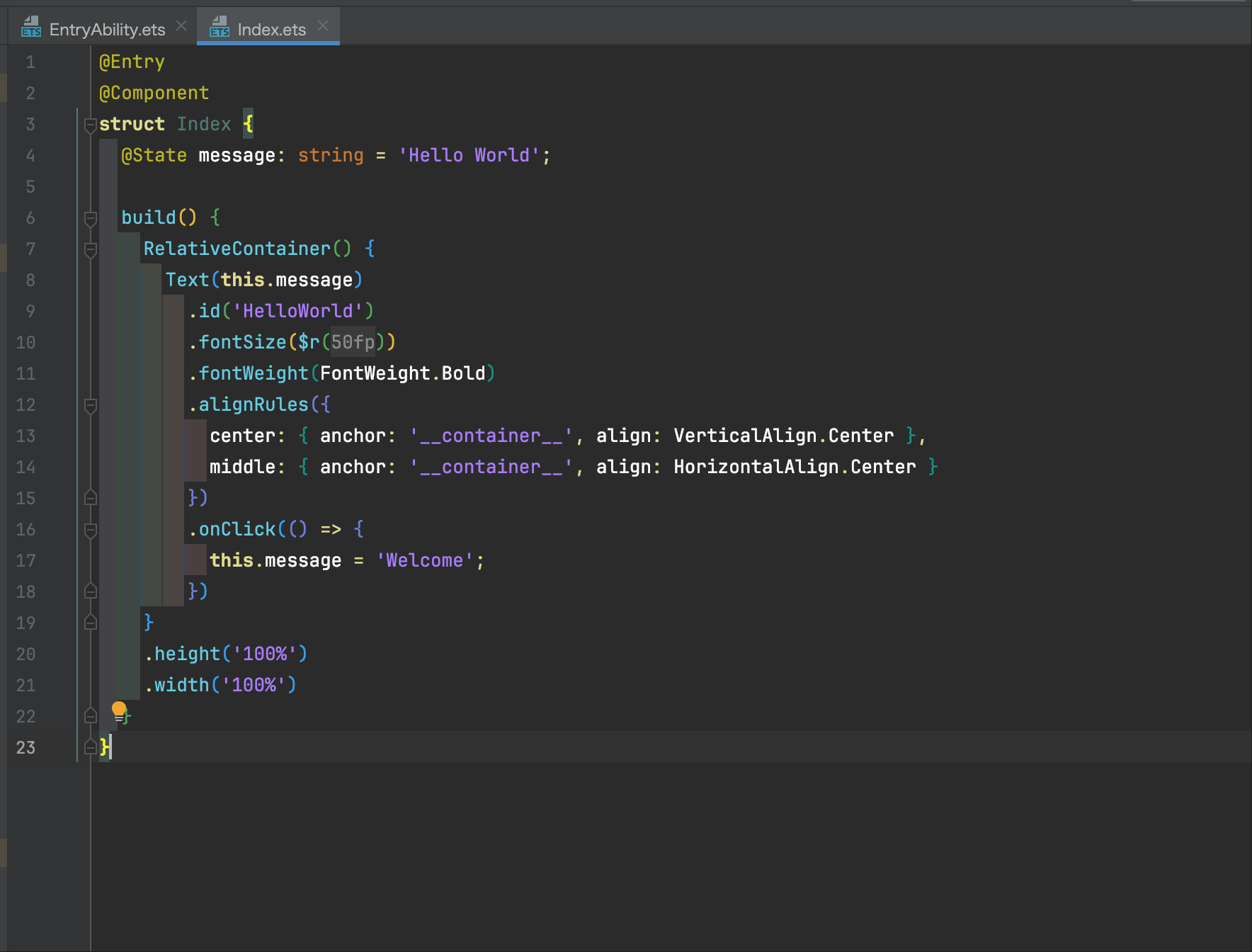
Task: Close the Index.ets tab
Action: pos(323,26)
